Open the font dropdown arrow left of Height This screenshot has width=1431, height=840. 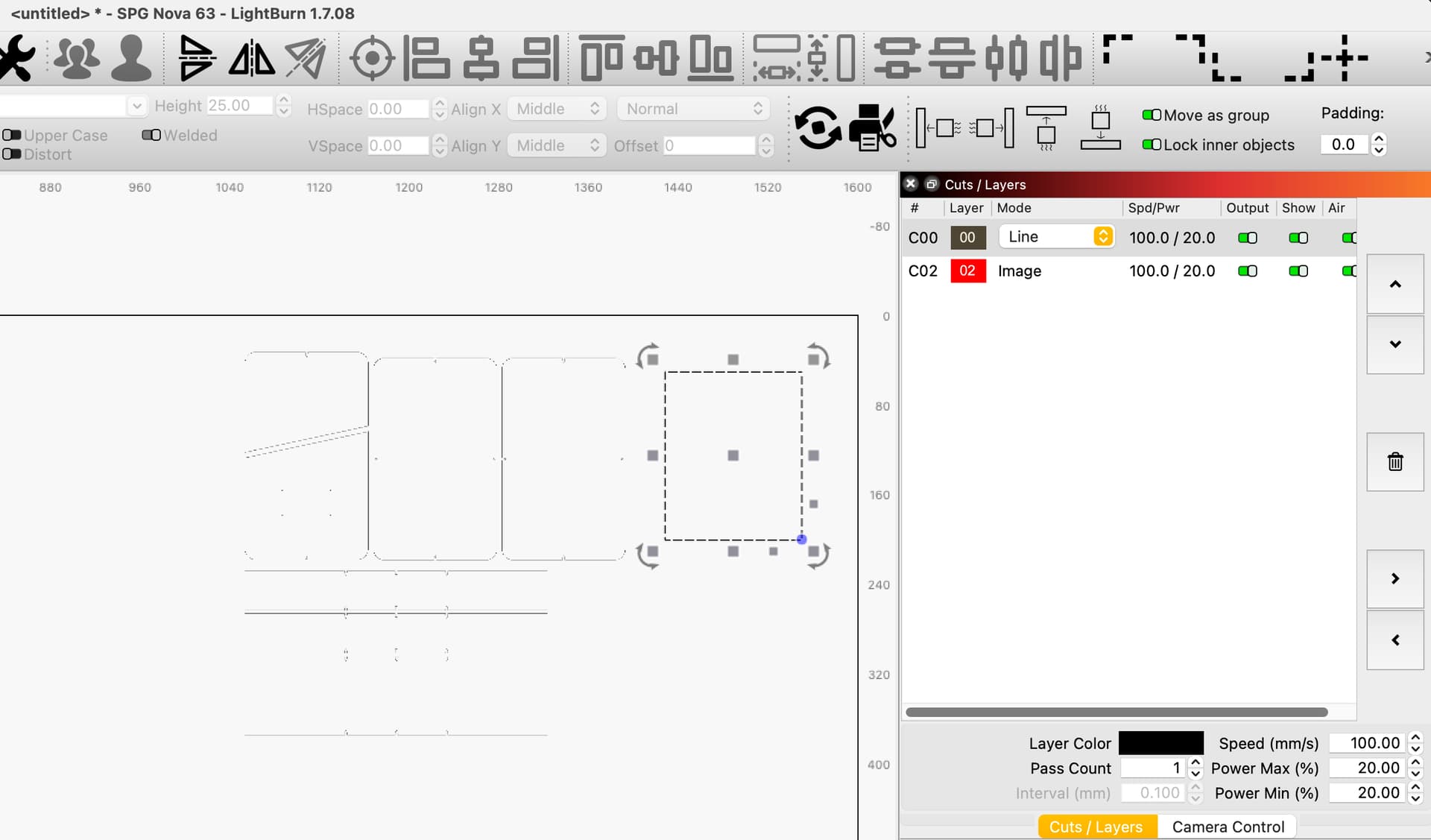coord(136,106)
